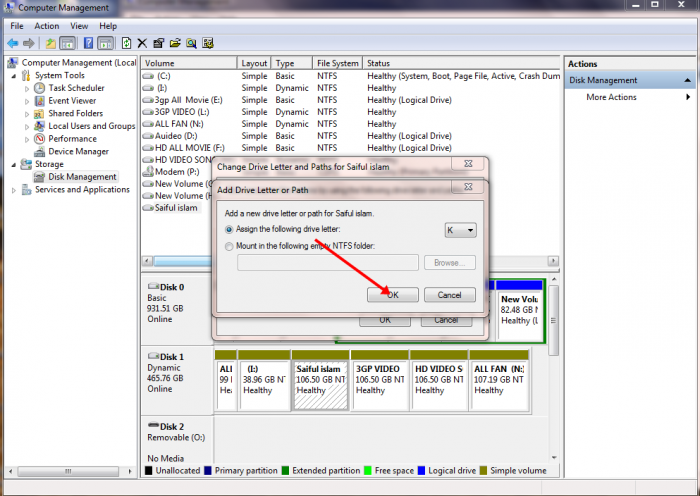The width and height of the screenshot is (700, 496).
Task: Select the 3GP VIDEO partition on Disk 1
Action: pyautogui.click(x=379, y=380)
